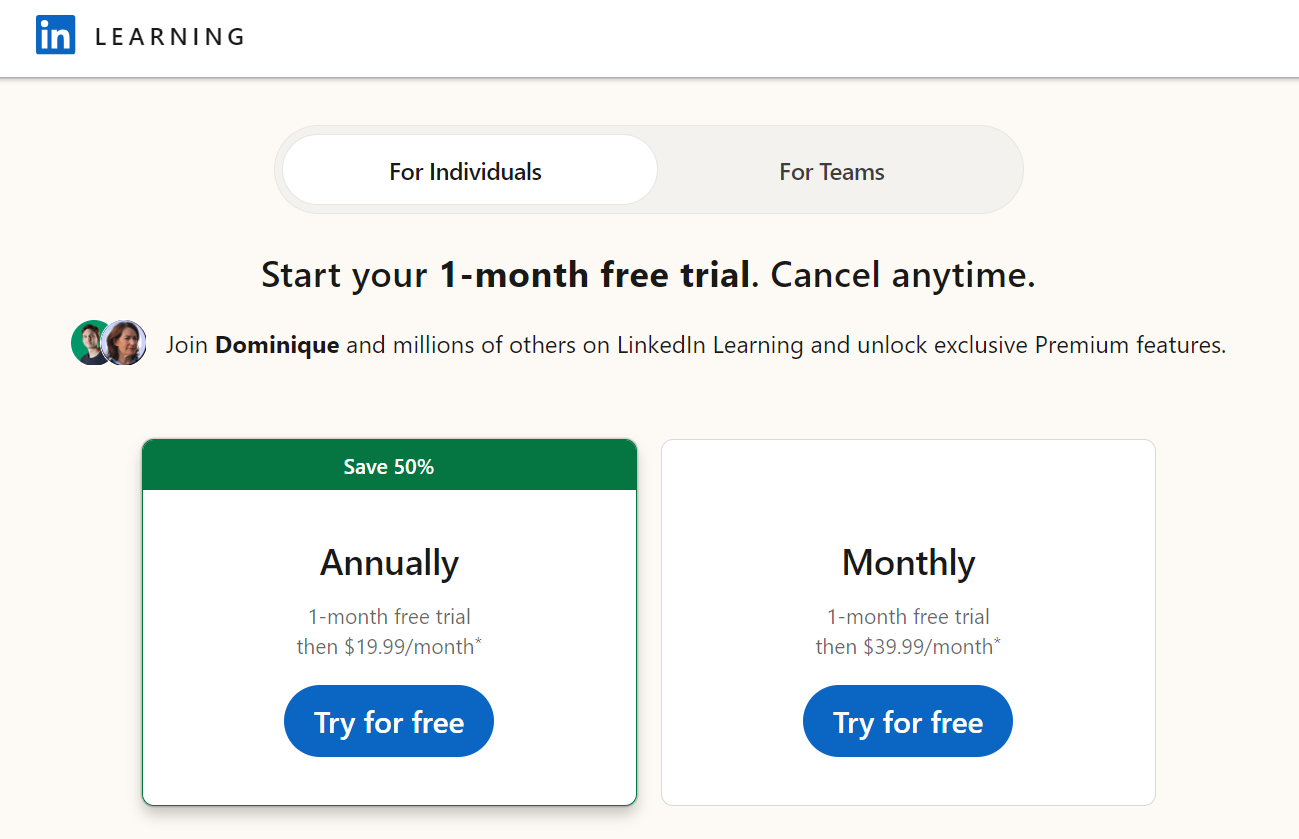Switch to the For Teams tab
The width and height of the screenshot is (1299, 839).
(831, 171)
